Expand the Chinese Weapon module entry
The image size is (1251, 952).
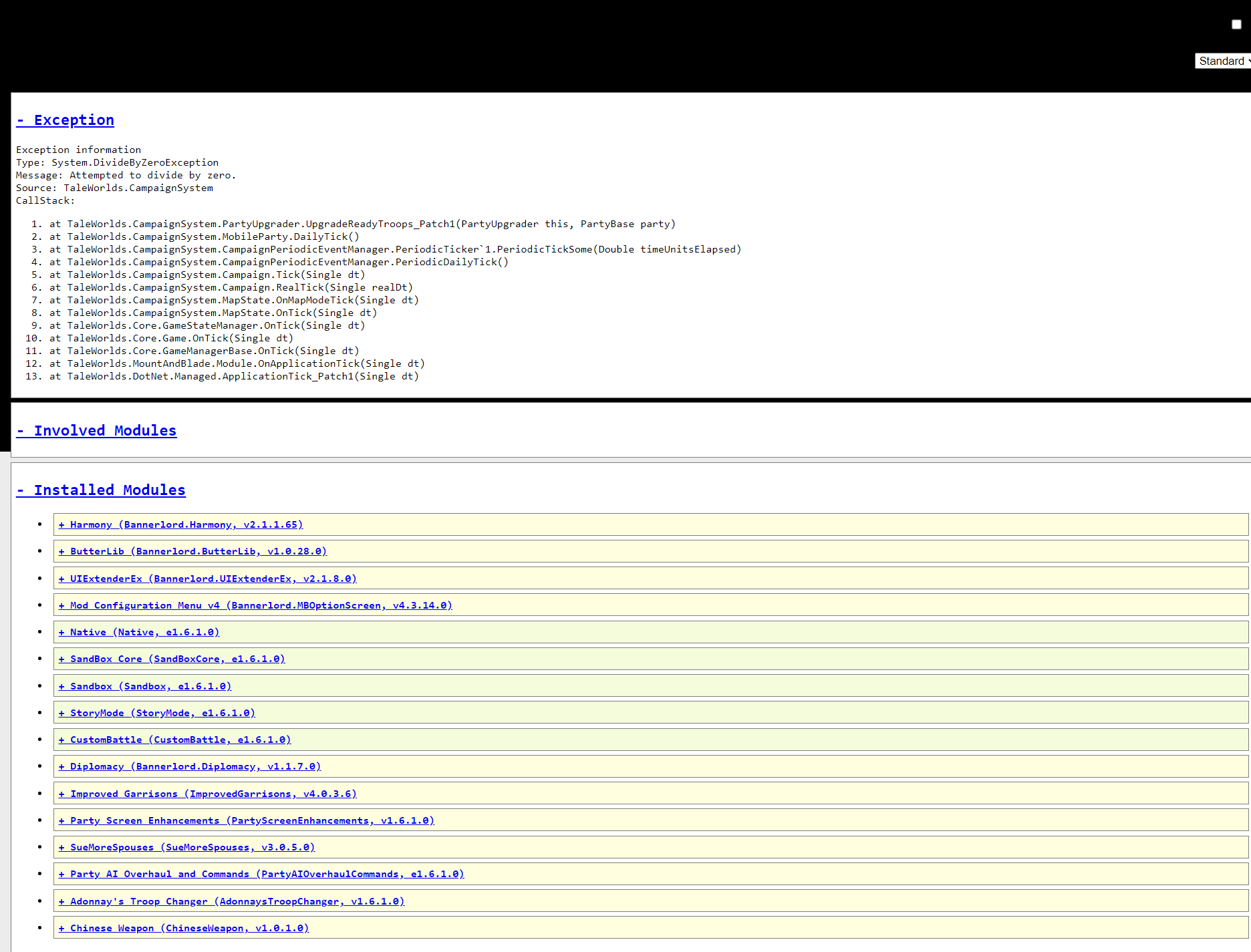click(184, 928)
